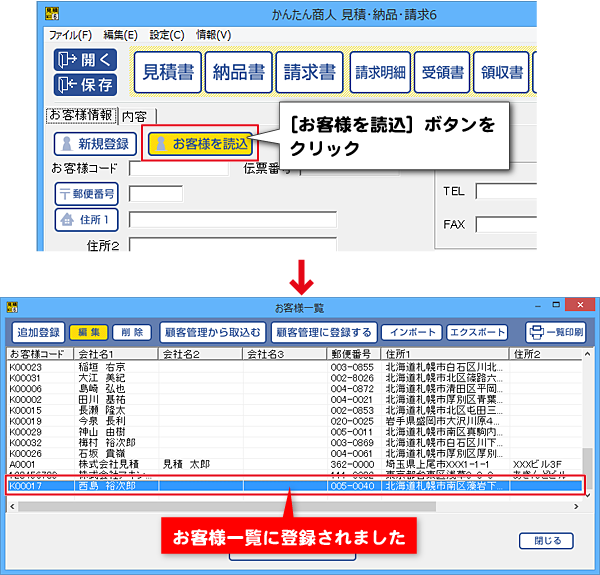Select the 請求書 button
600x575 pixels.
click(310, 72)
